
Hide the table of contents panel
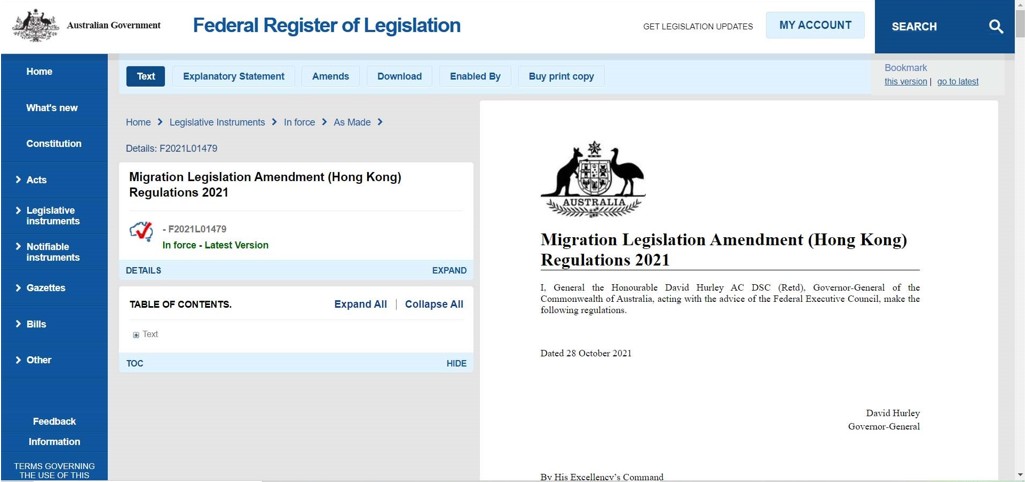[x=456, y=363]
